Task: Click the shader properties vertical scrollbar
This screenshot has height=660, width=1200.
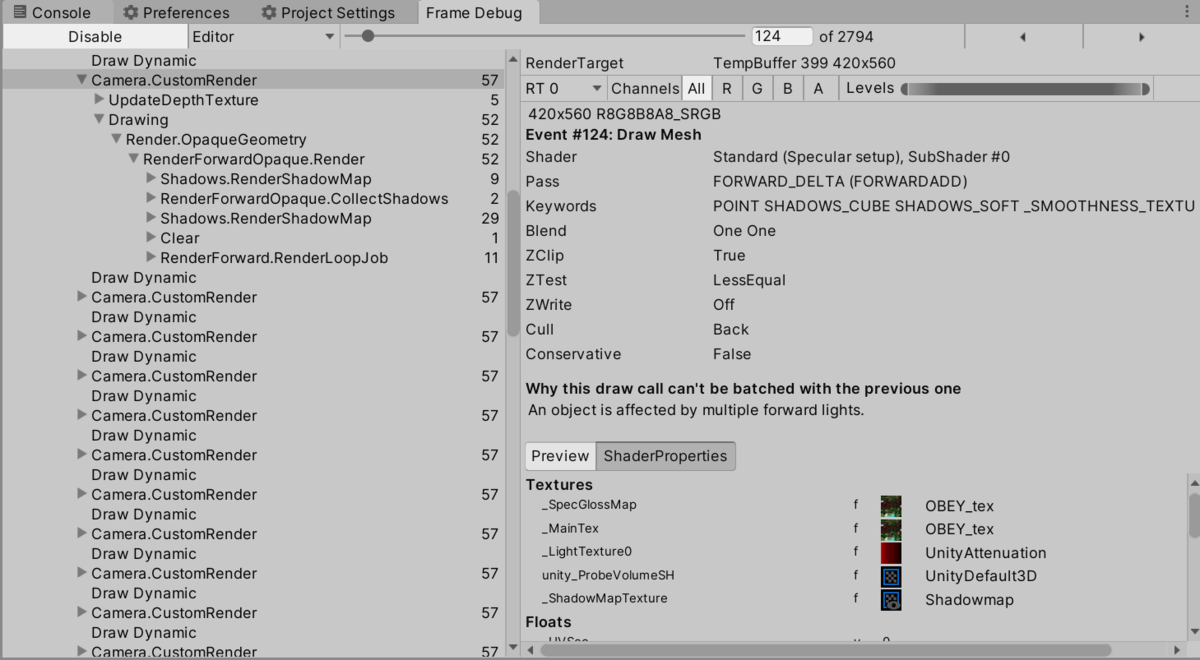Action: click(1193, 515)
